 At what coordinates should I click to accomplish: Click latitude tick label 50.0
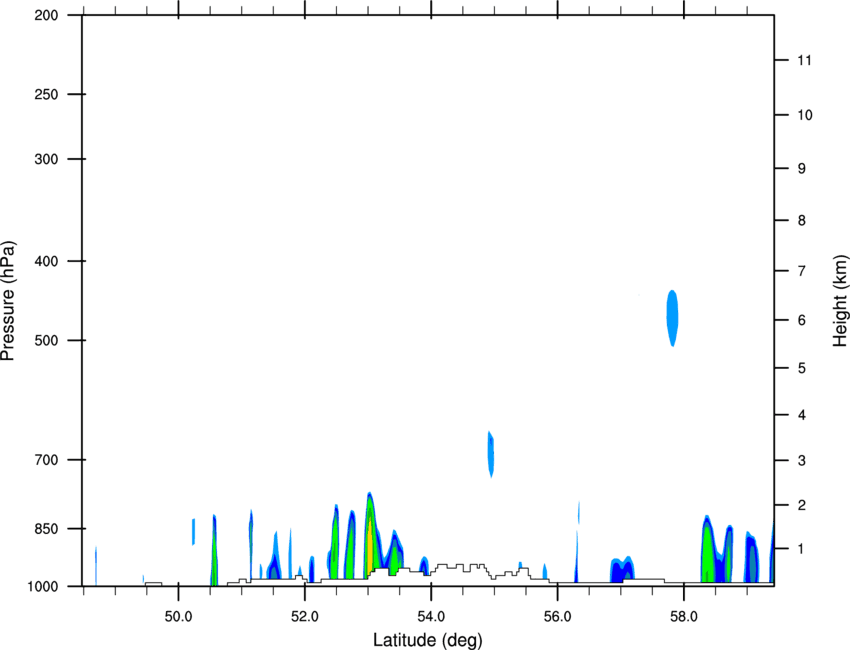178,616
